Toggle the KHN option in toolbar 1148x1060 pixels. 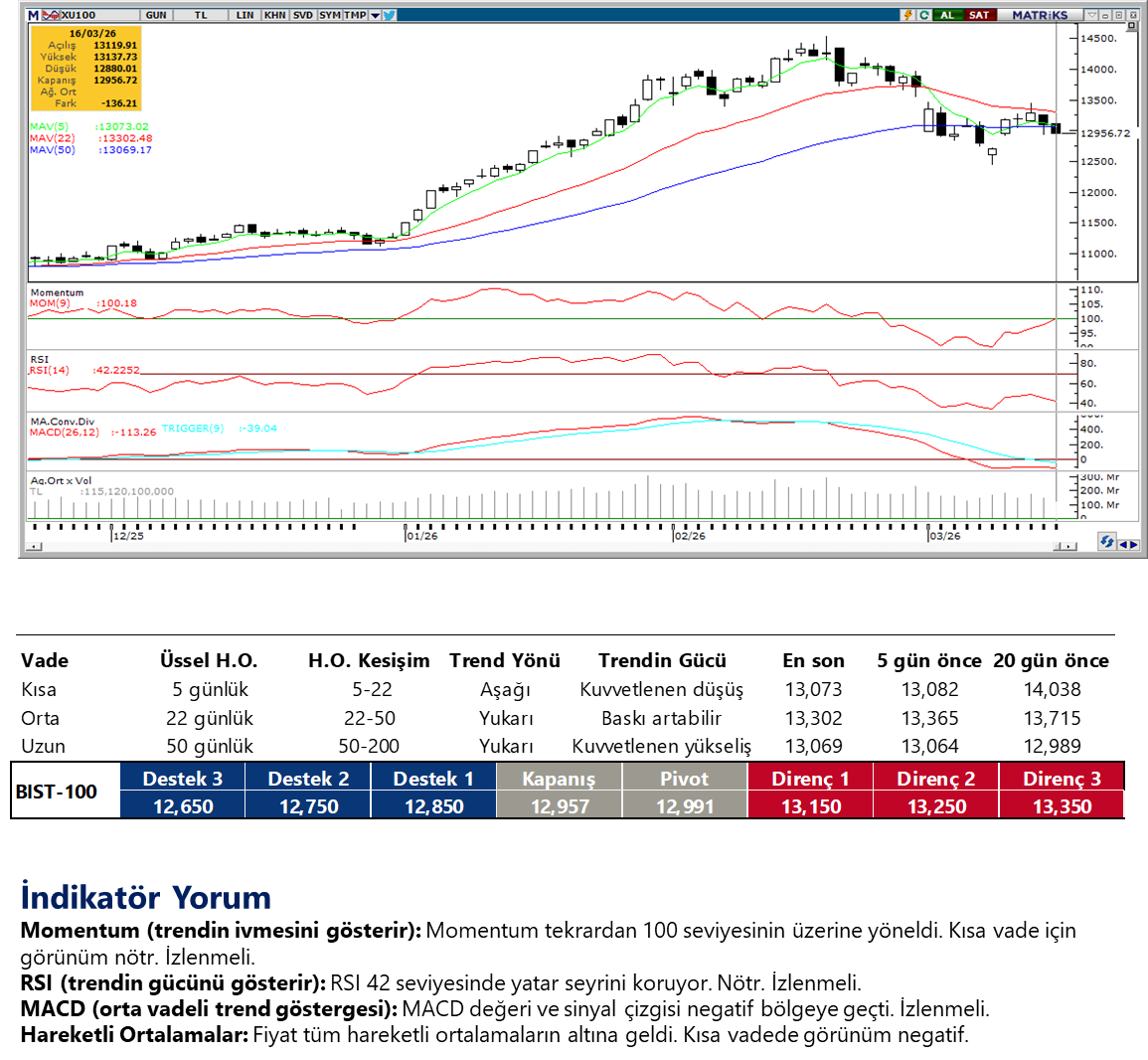coord(274,15)
